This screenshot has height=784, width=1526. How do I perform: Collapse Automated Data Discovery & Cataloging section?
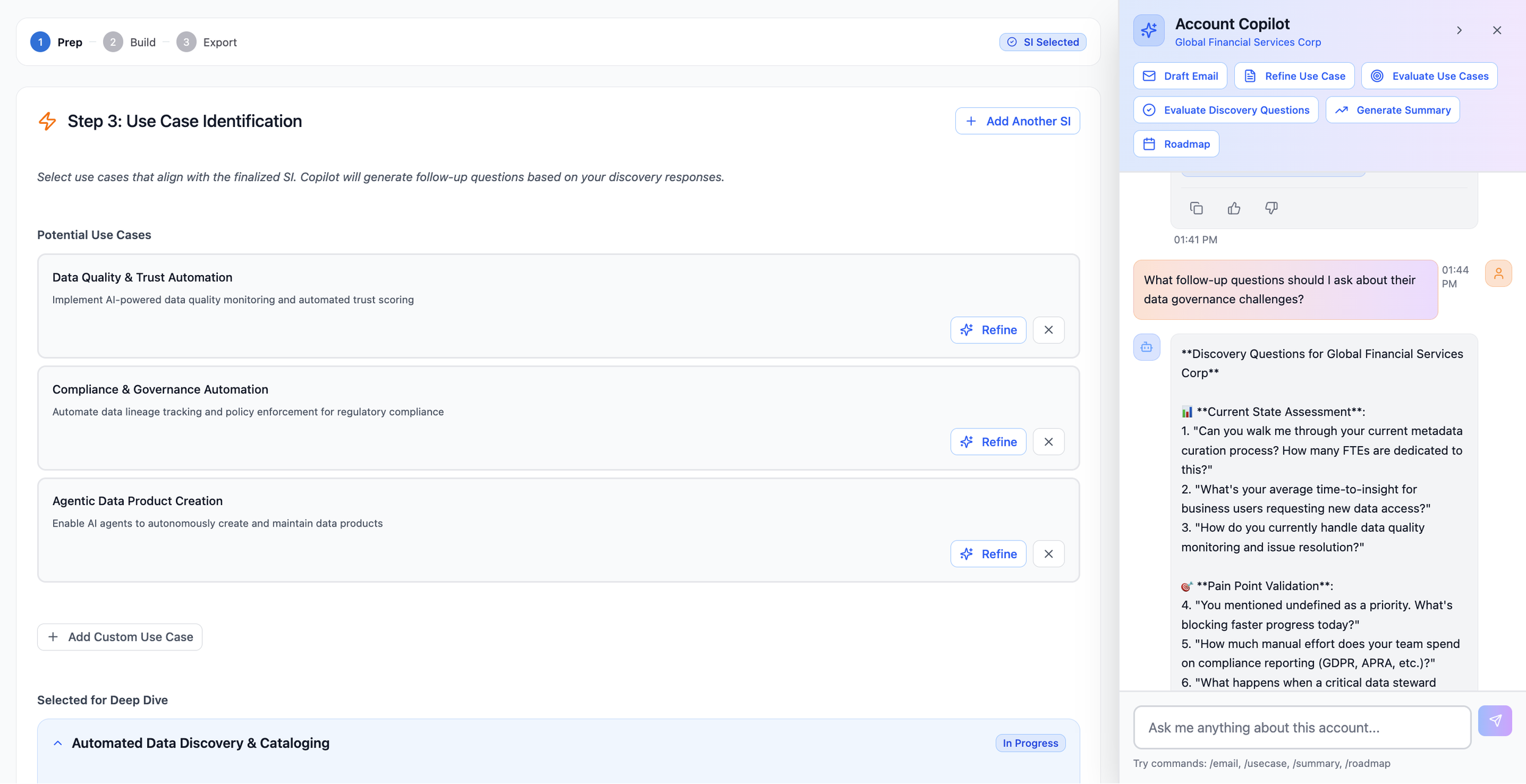[58, 743]
